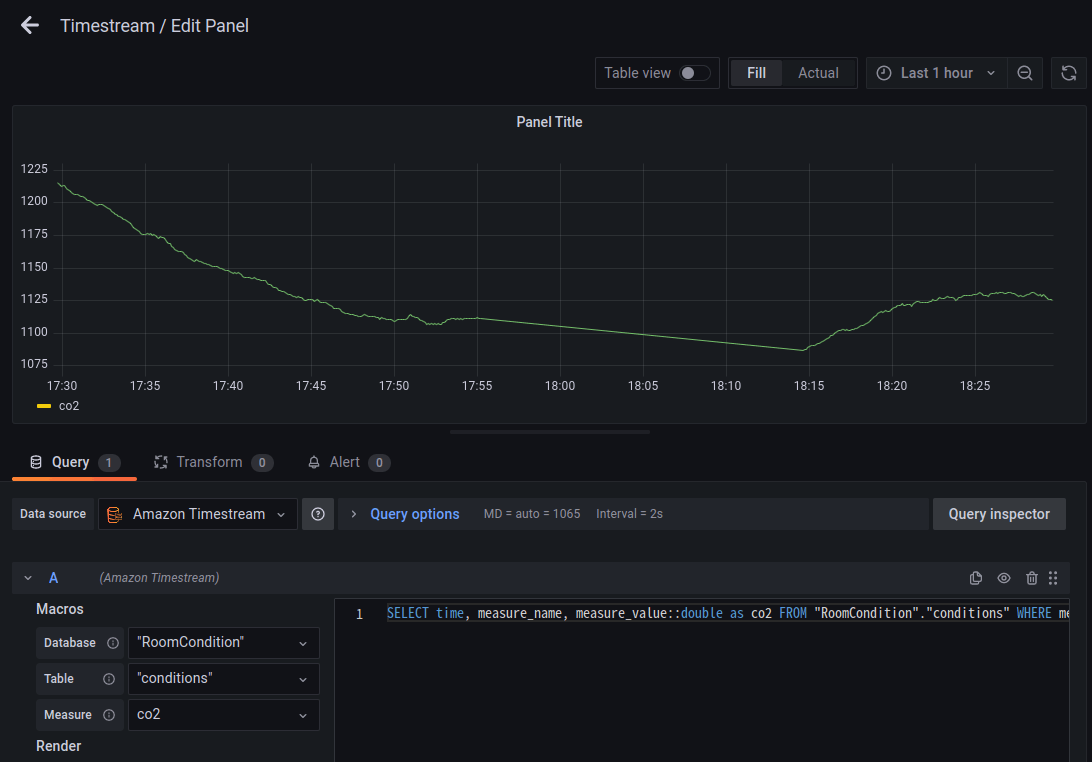
Task: Switch to the Alert tab
Action: pyautogui.click(x=348, y=462)
